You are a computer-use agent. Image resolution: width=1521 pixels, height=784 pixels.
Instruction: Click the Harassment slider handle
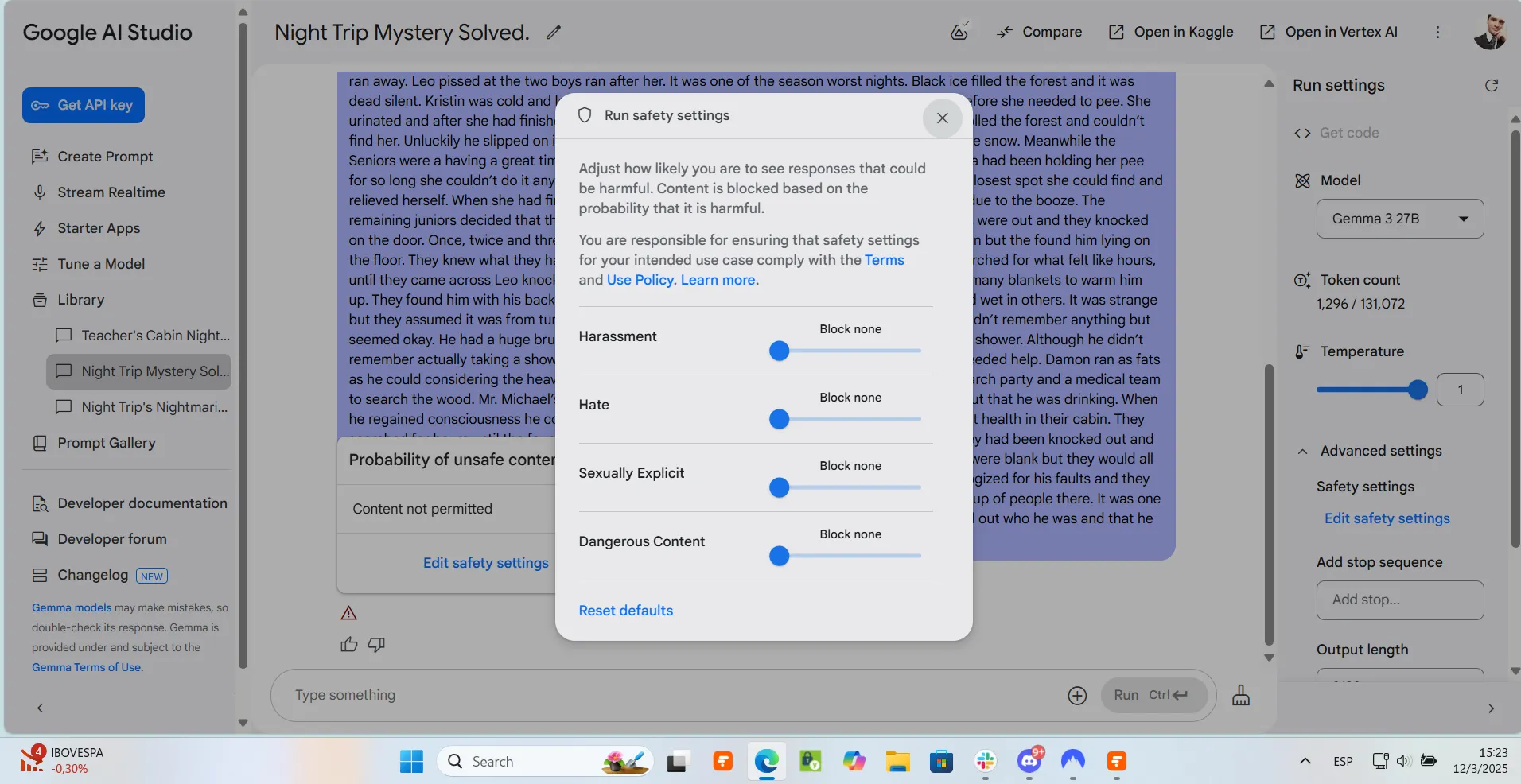pos(779,351)
